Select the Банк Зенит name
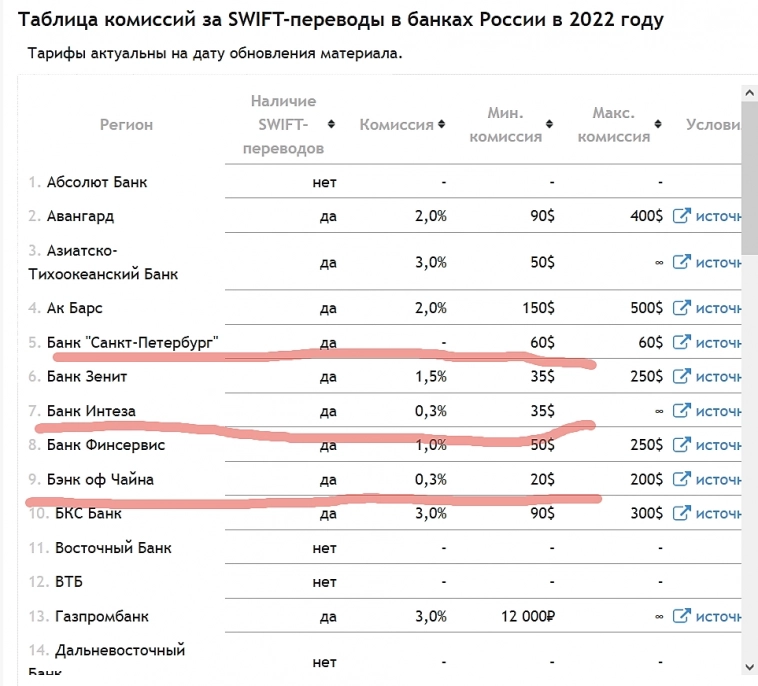The image size is (758, 686). click(x=87, y=377)
